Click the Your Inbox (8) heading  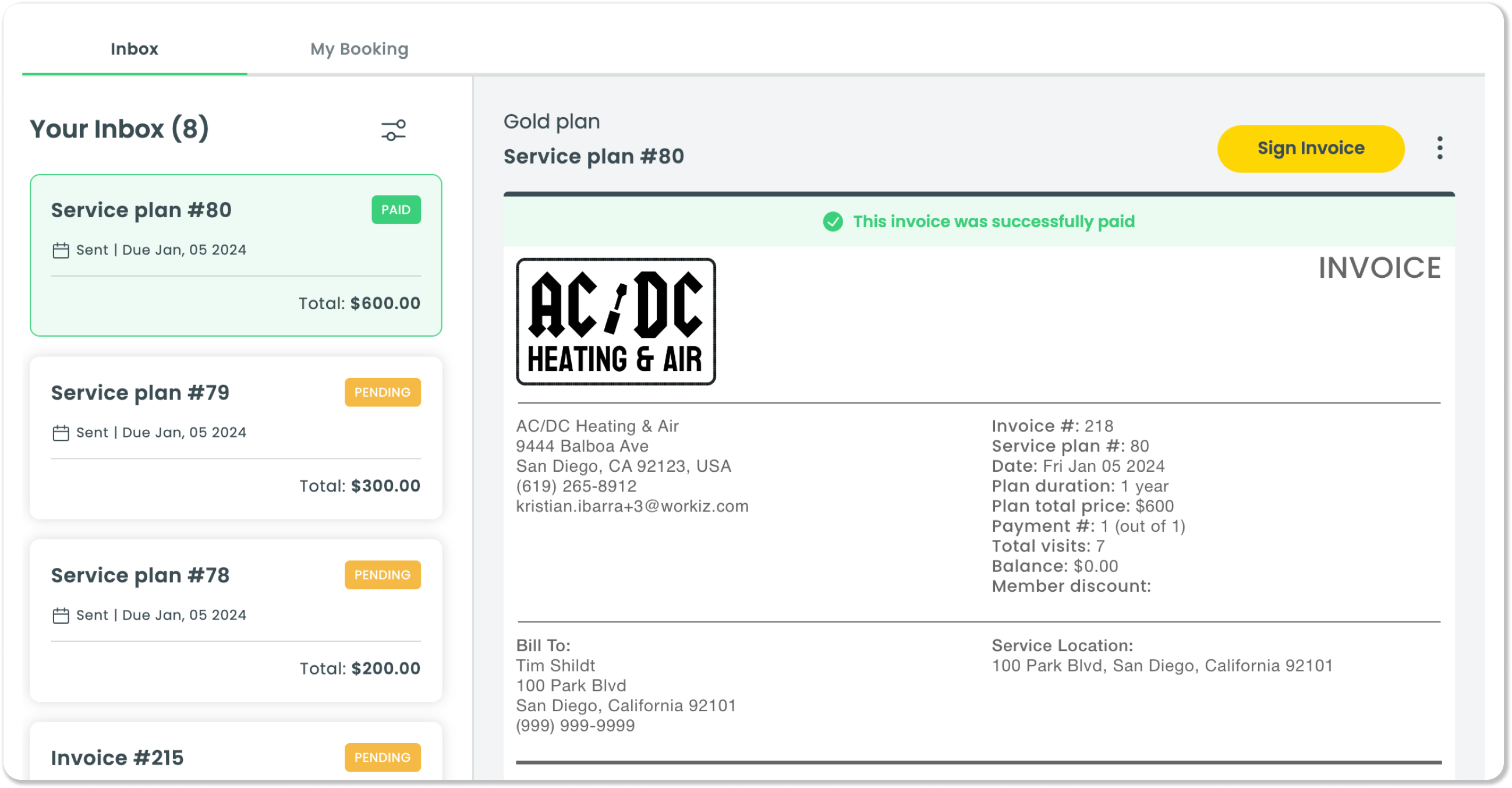pos(119,129)
